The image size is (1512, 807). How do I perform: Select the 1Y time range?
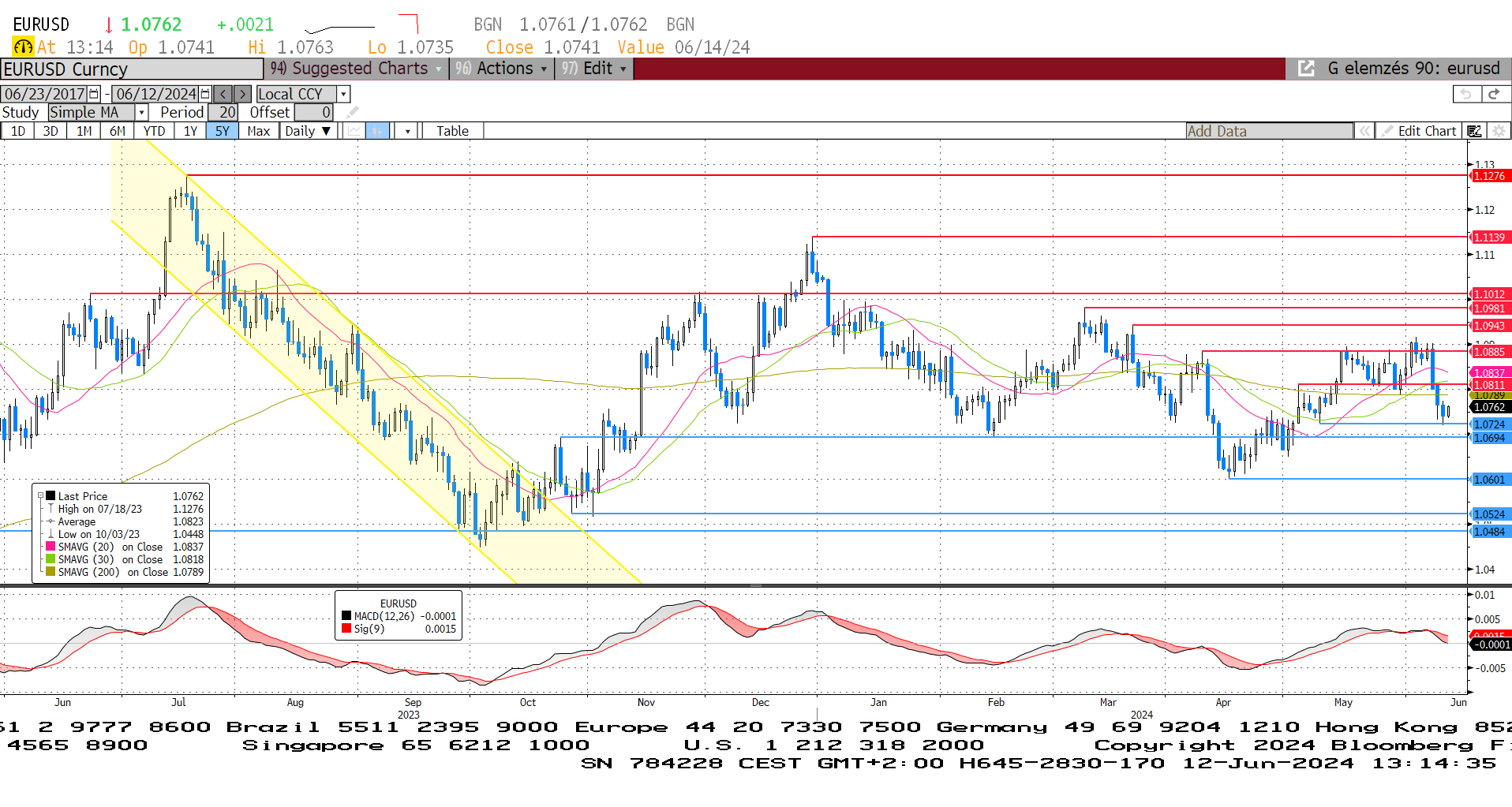pos(190,131)
